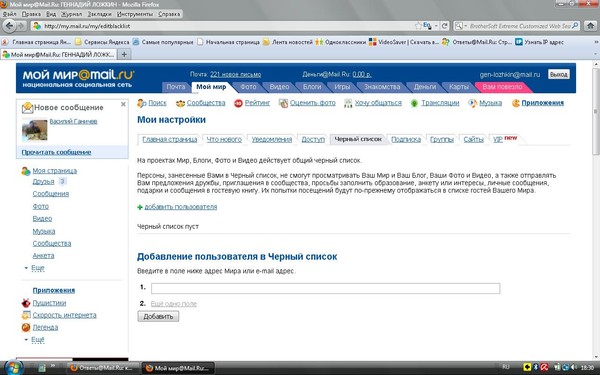
Task: Click the Пушистики app icon in sidebar
Action: coord(26,303)
